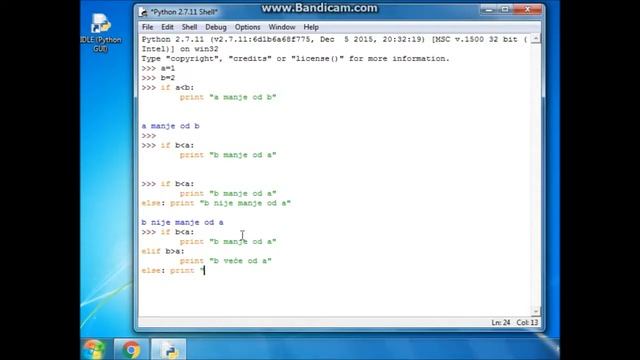Screen dimensions: 640x360
Task: Click the 'elif b>a:' line
Action: [x=163, y=251]
